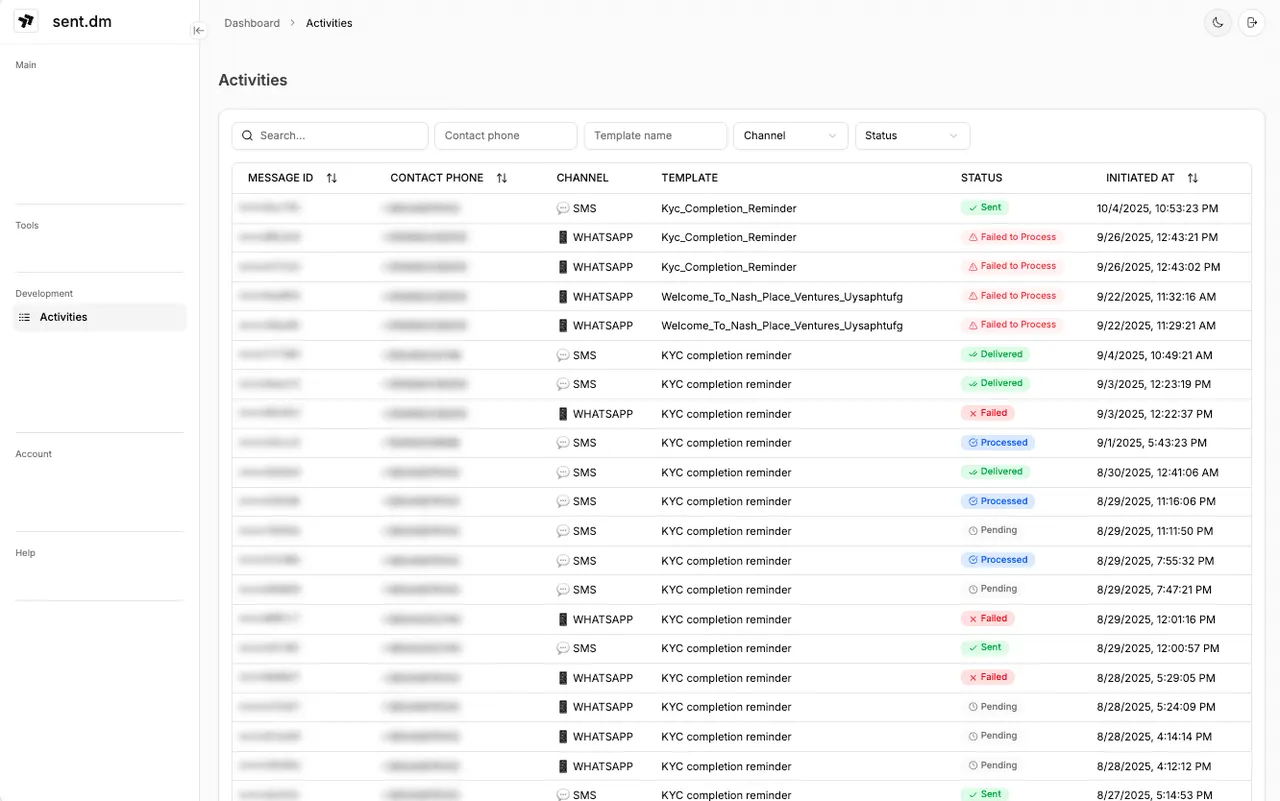Image resolution: width=1280 pixels, height=801 pixels.
Task: Toggle dark mode with the moon icon
Action: point(1217,22)
